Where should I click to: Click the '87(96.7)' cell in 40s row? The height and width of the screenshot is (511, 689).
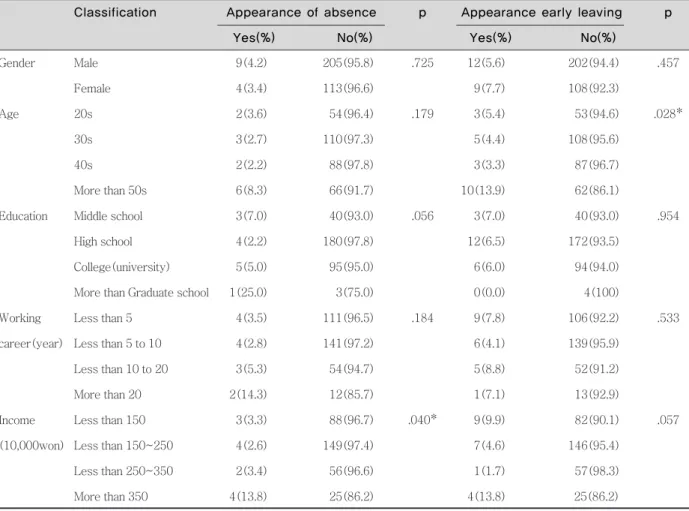point(597,165)
